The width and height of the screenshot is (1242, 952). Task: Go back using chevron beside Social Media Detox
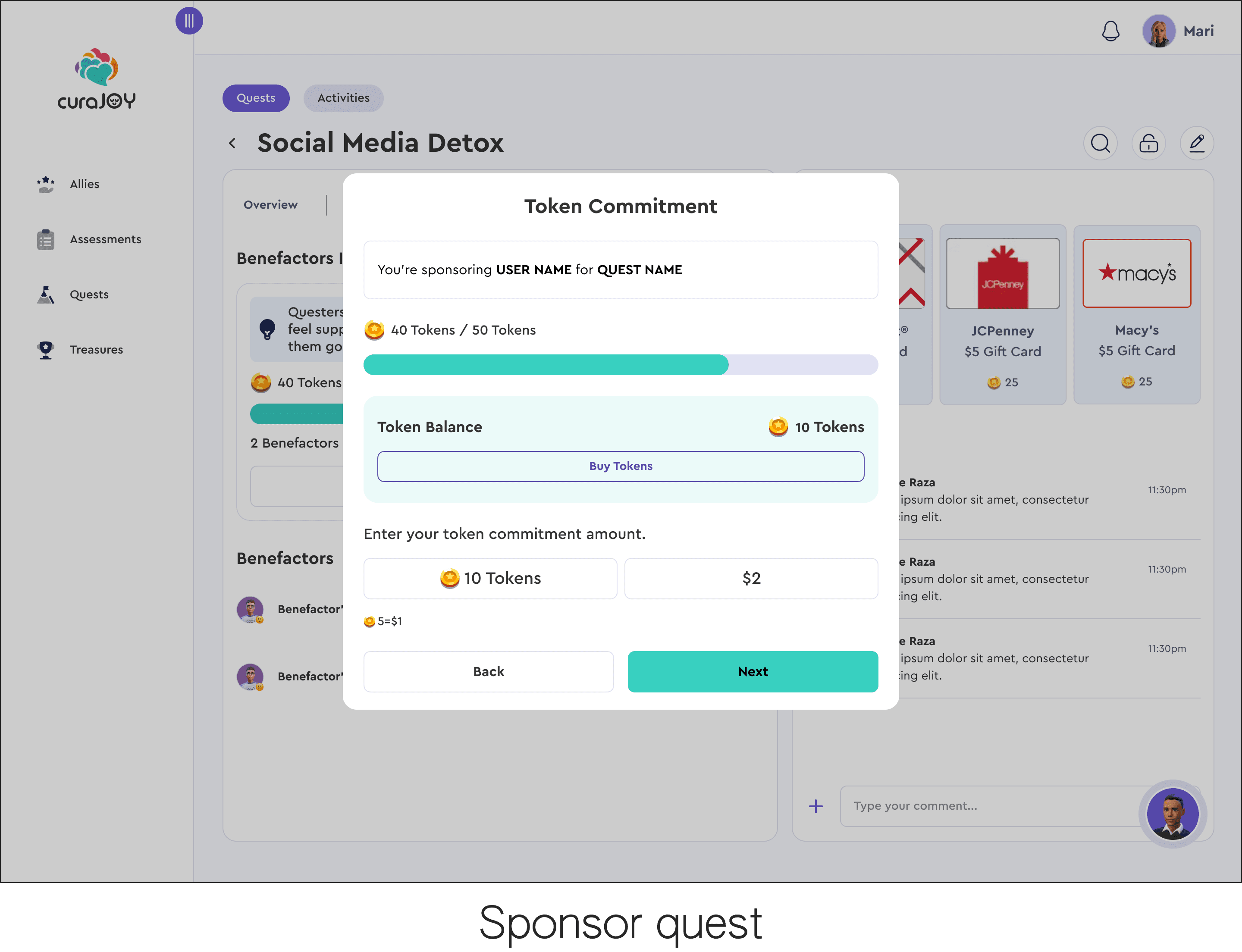(232, 144)
